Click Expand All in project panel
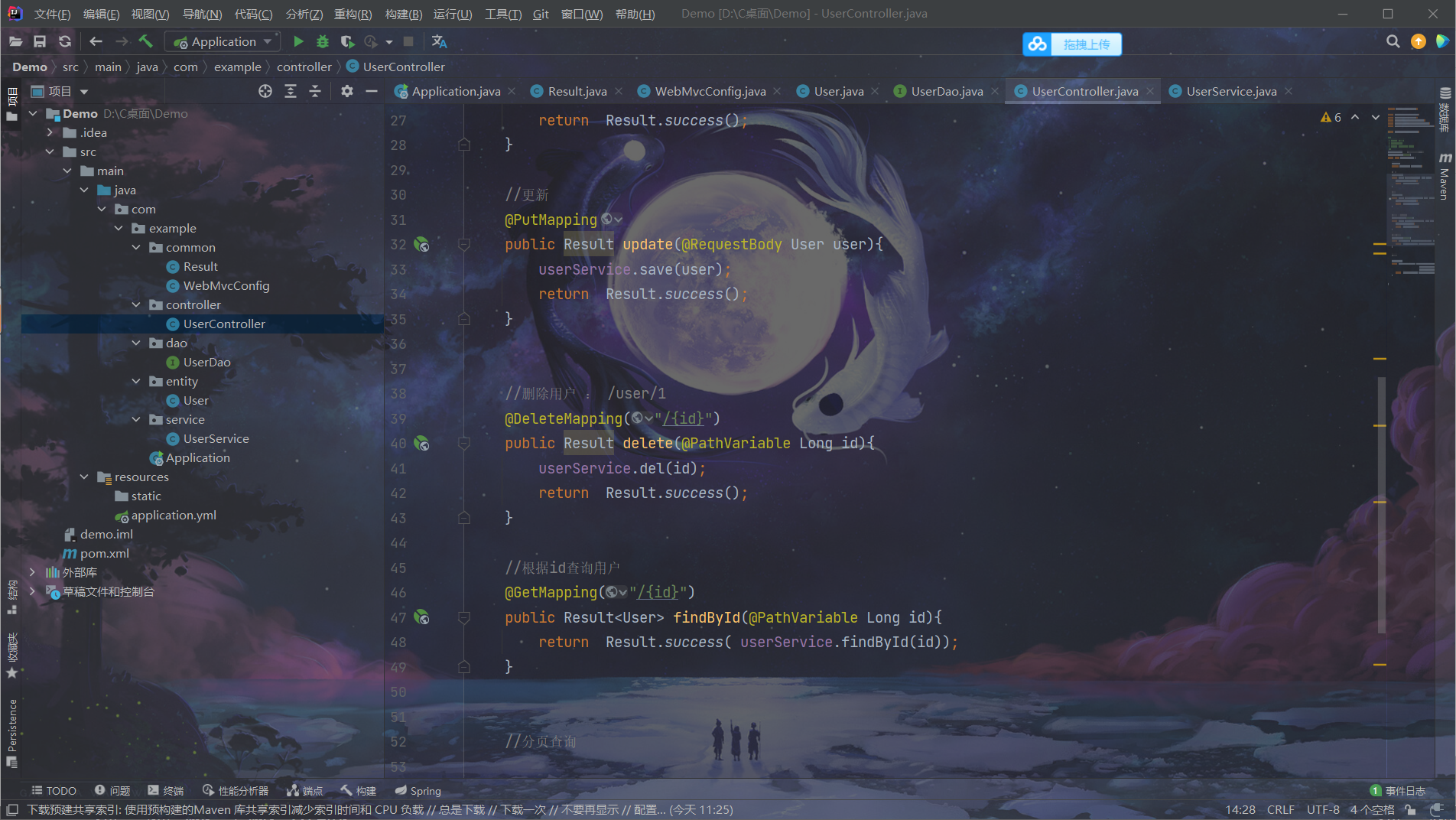The width and height of the screenshot is (1456, 820). point(291,91)
